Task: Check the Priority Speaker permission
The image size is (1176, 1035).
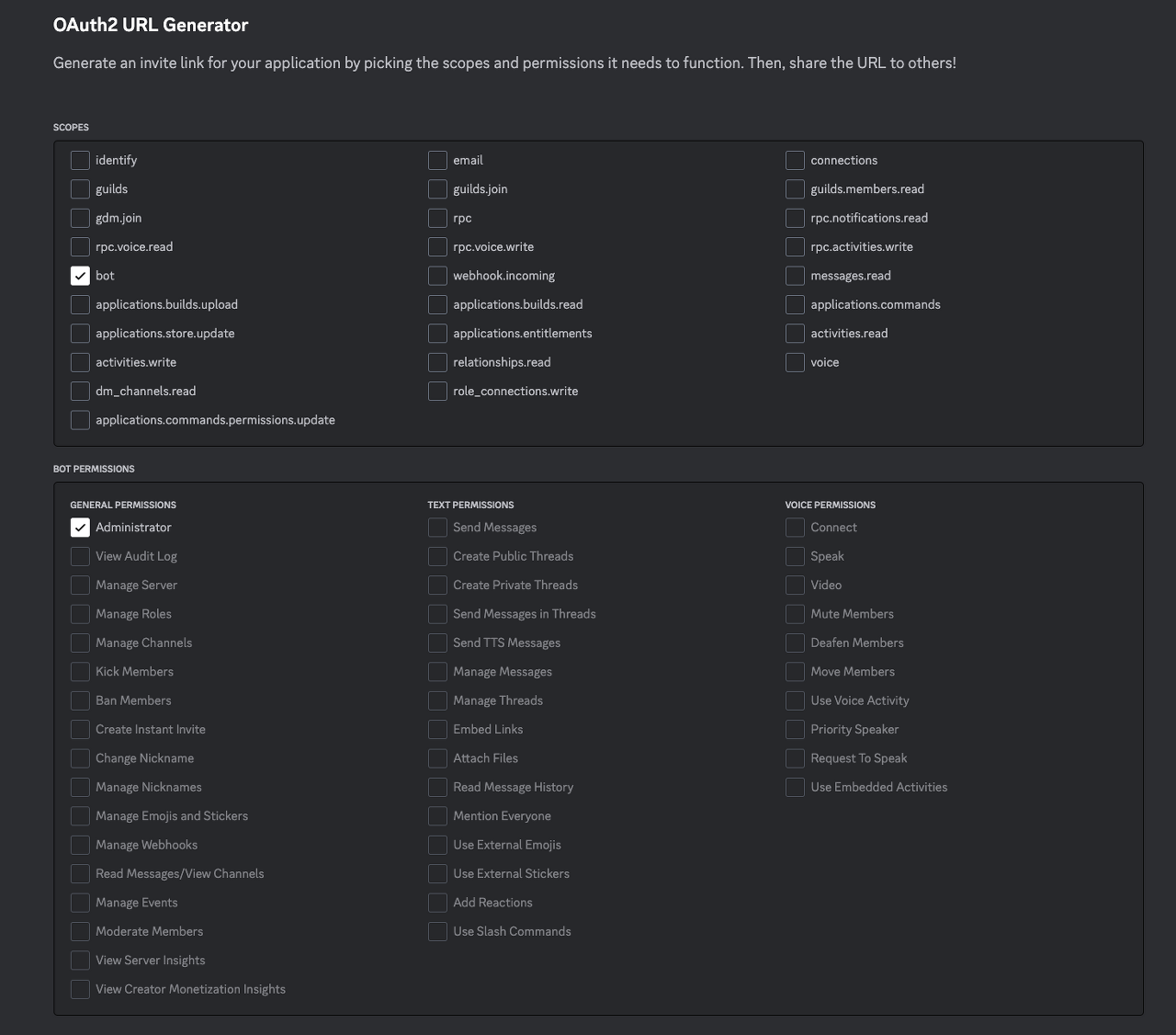Action: coord(795,730)
